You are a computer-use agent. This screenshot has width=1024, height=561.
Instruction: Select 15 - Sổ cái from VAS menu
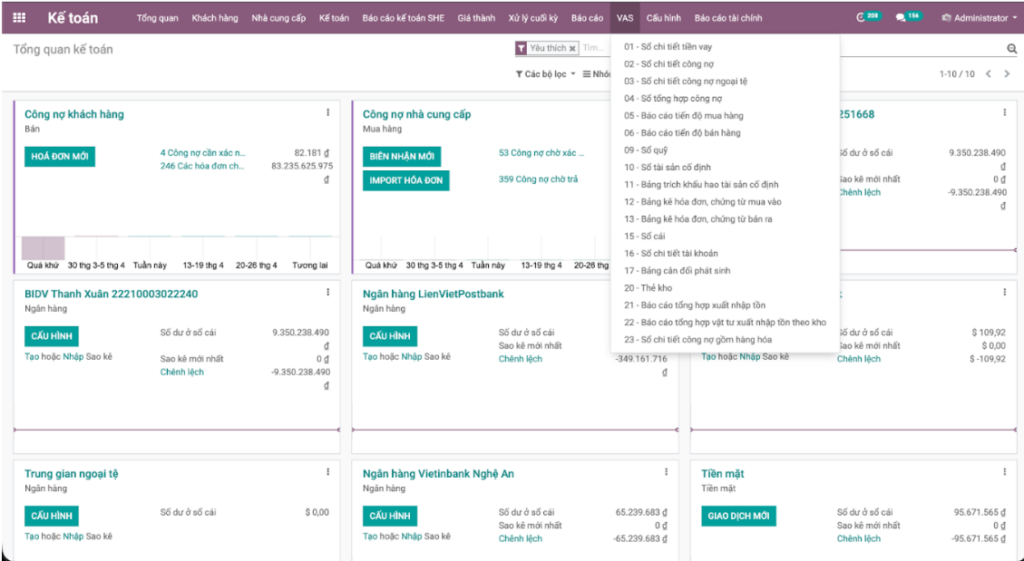click(644, 236)
